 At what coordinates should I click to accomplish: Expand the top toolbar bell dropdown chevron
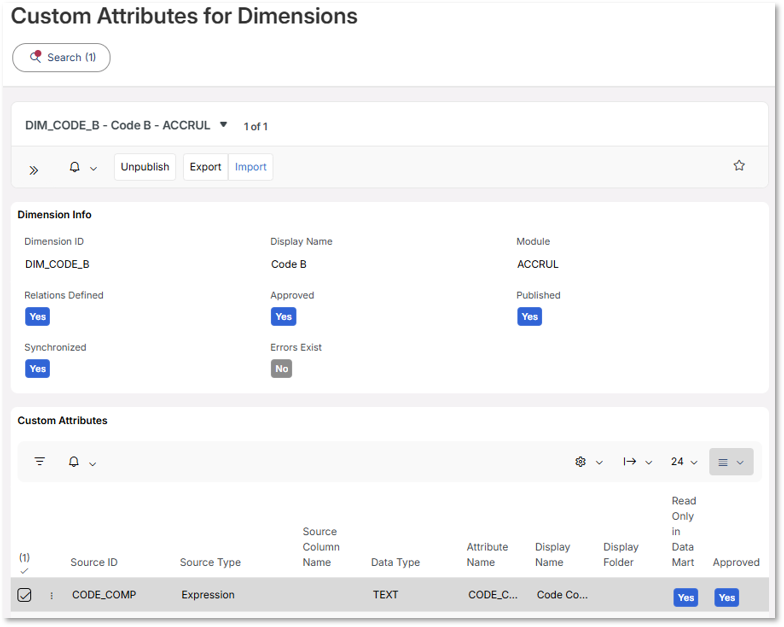[93, 169]
